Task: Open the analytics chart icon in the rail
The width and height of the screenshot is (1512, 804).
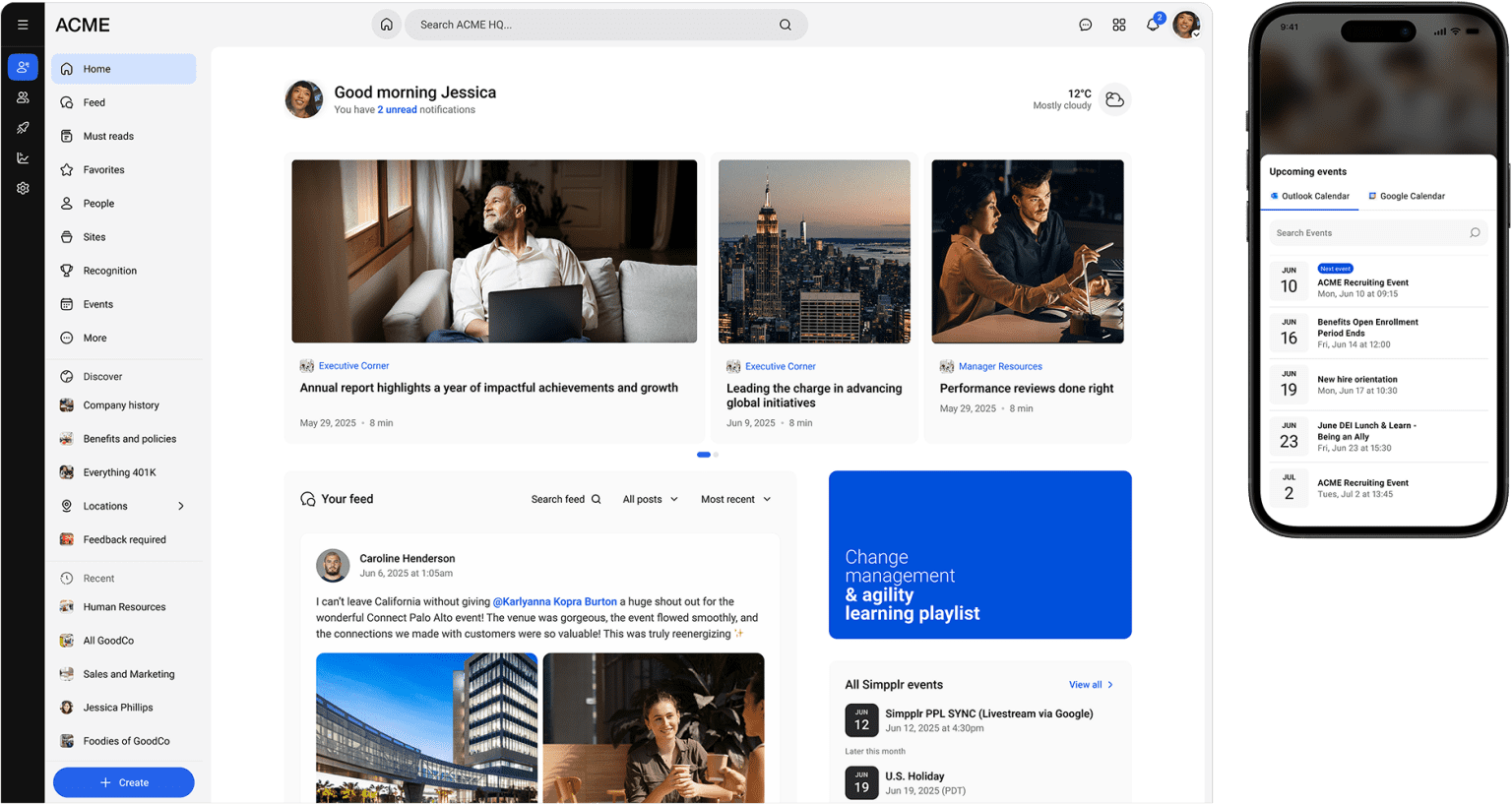Action: (x=23, y=157)
